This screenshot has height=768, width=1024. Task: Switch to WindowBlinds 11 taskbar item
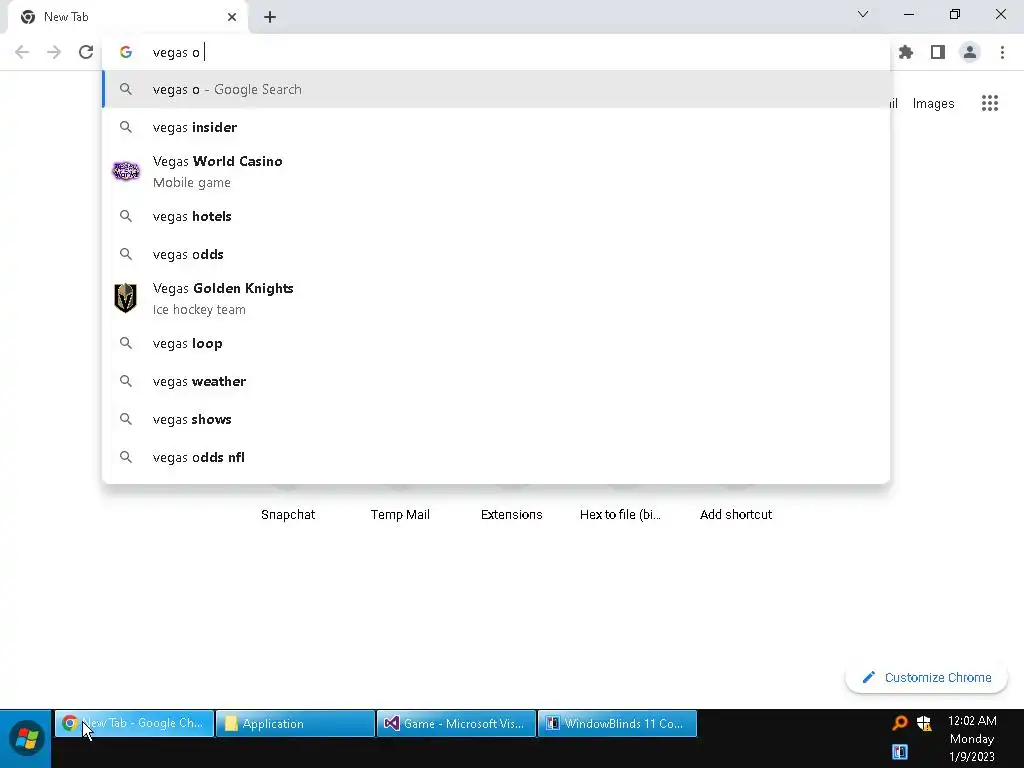617,724
